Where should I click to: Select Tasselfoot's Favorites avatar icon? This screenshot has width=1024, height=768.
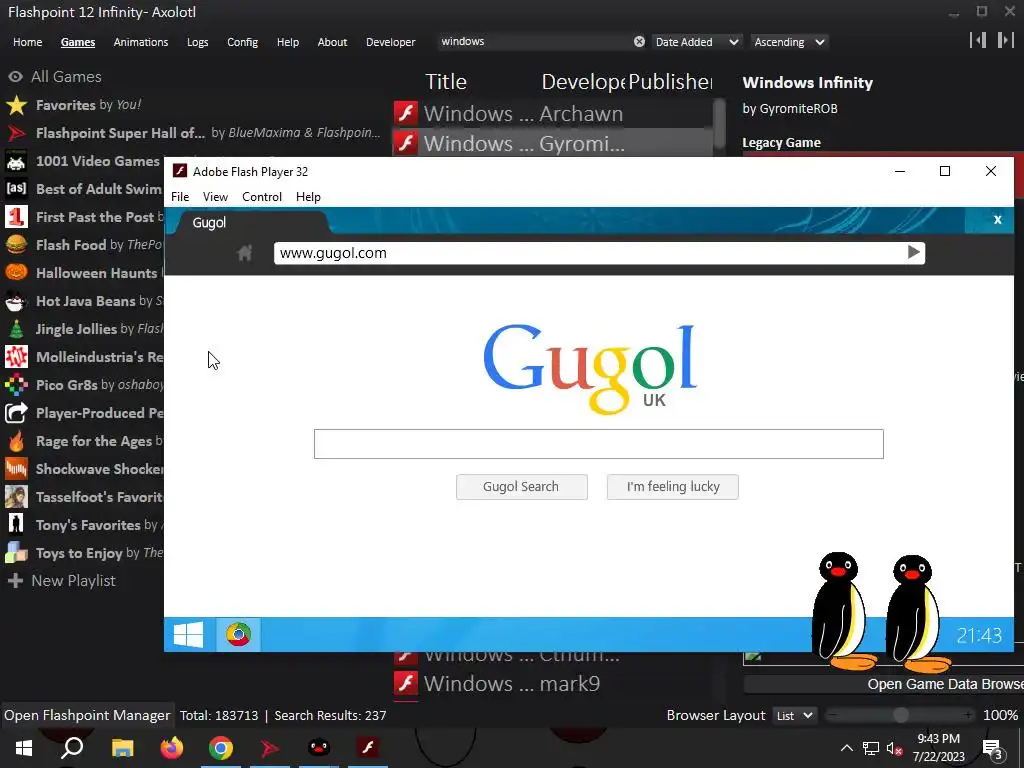16,497
